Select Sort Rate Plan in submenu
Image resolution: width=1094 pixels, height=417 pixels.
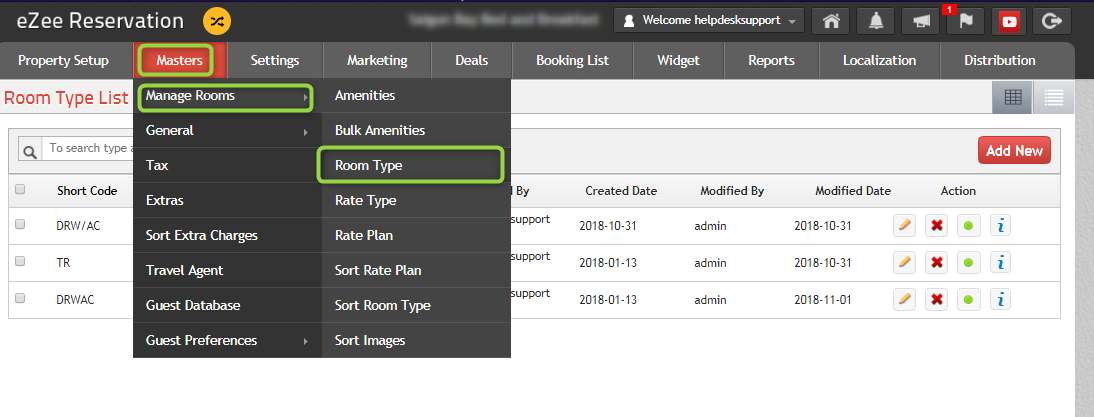click(417, 270)
